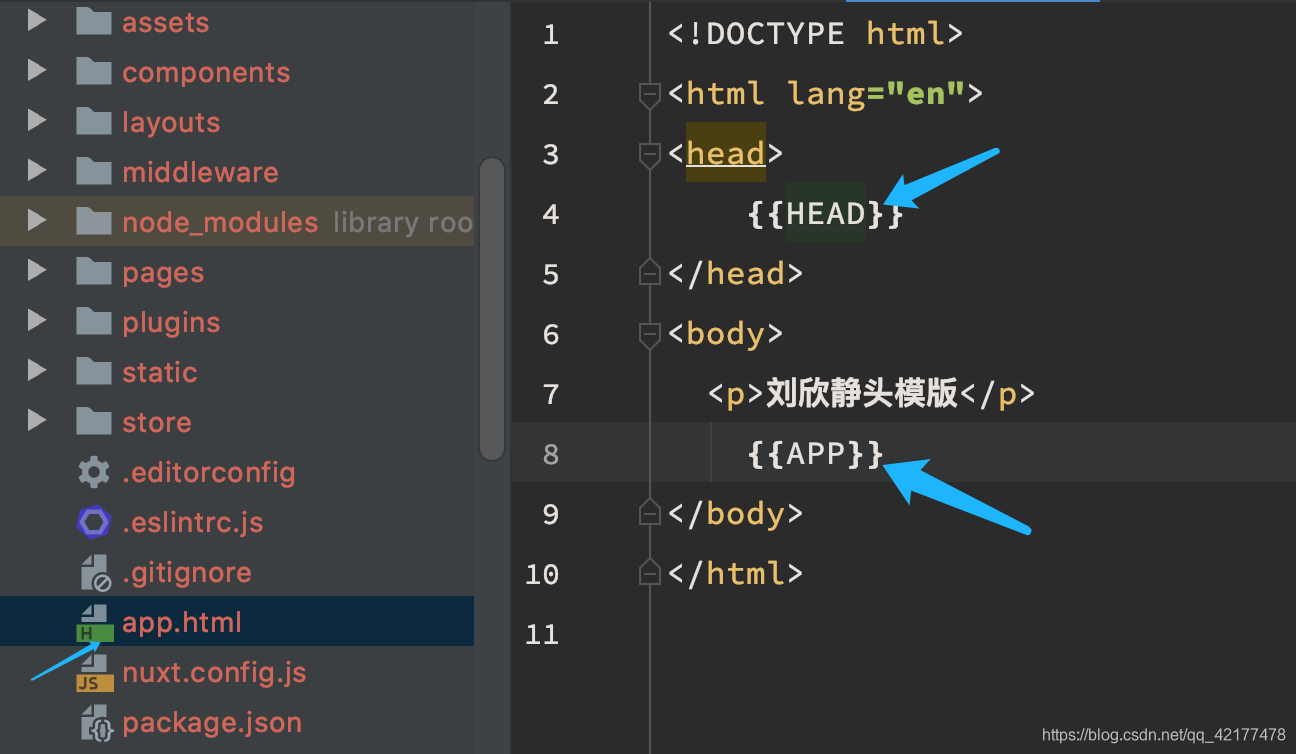This screenshot has height=754, width=1296.
Task: Click the layouts folder icon
Action: [94, 120]
